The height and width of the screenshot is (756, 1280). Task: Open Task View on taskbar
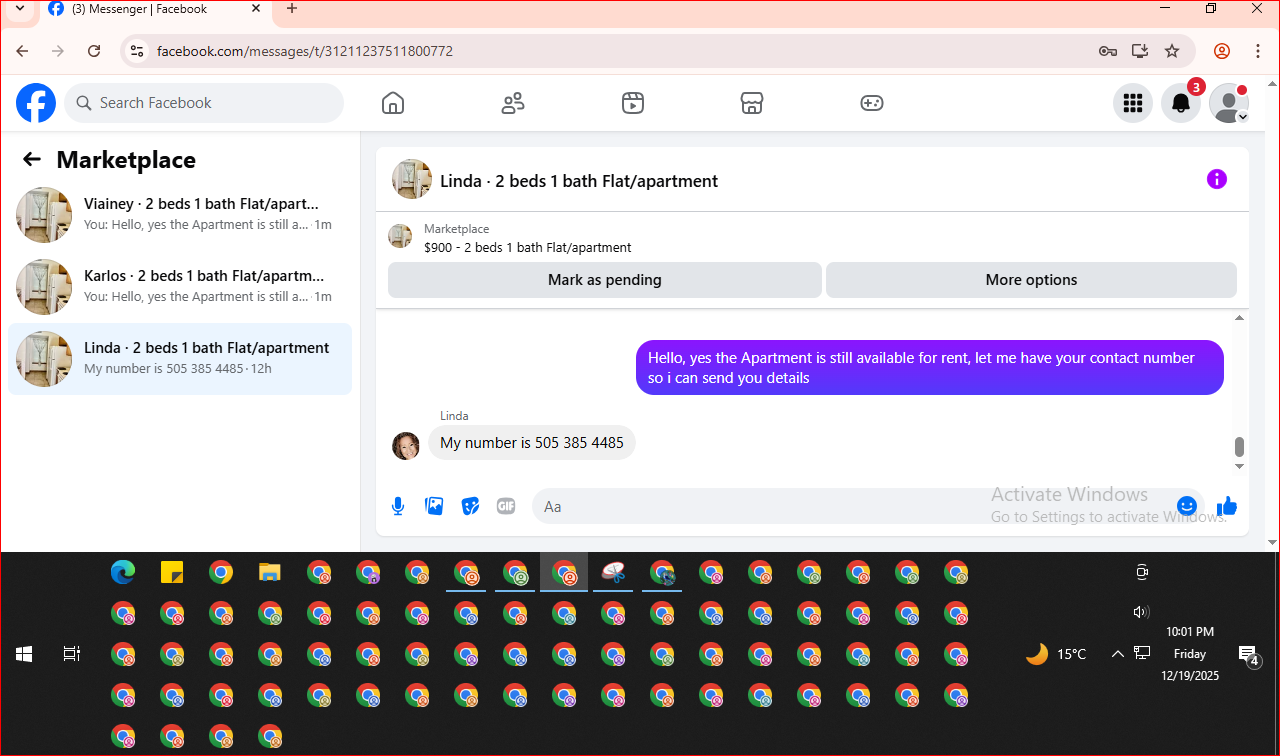72,654
